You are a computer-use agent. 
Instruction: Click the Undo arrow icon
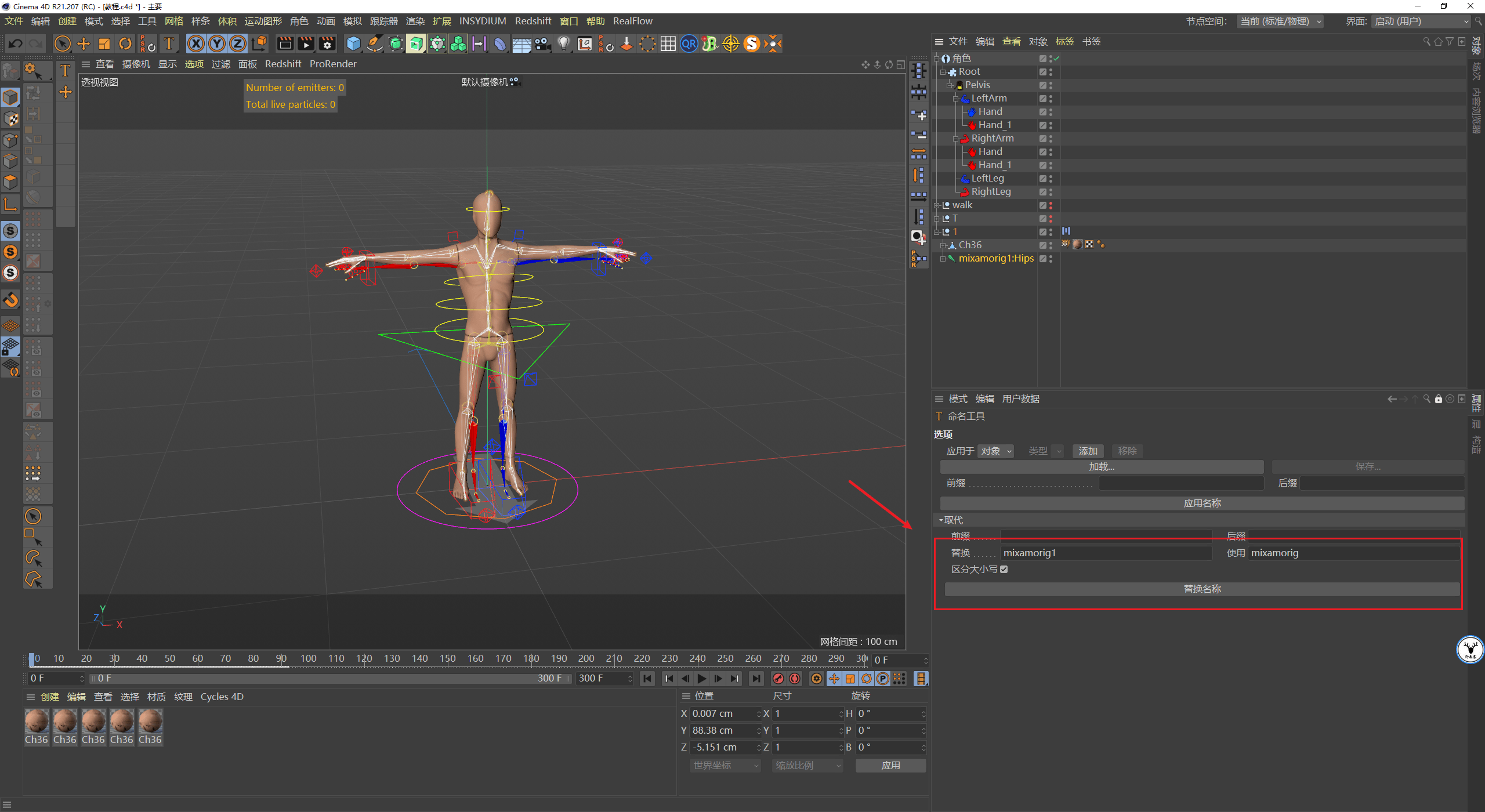coord(16,43)
